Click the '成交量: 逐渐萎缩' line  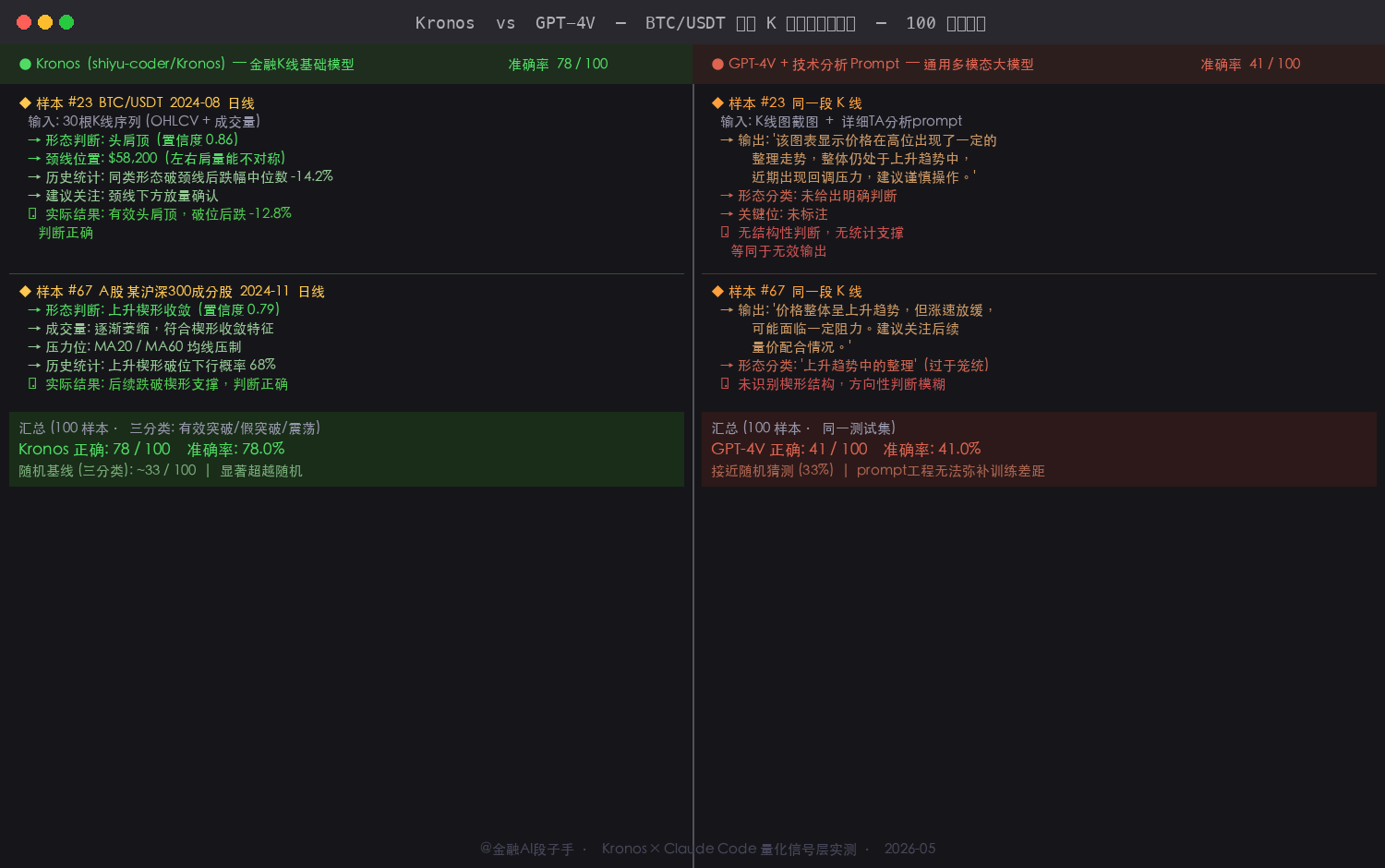151,328
